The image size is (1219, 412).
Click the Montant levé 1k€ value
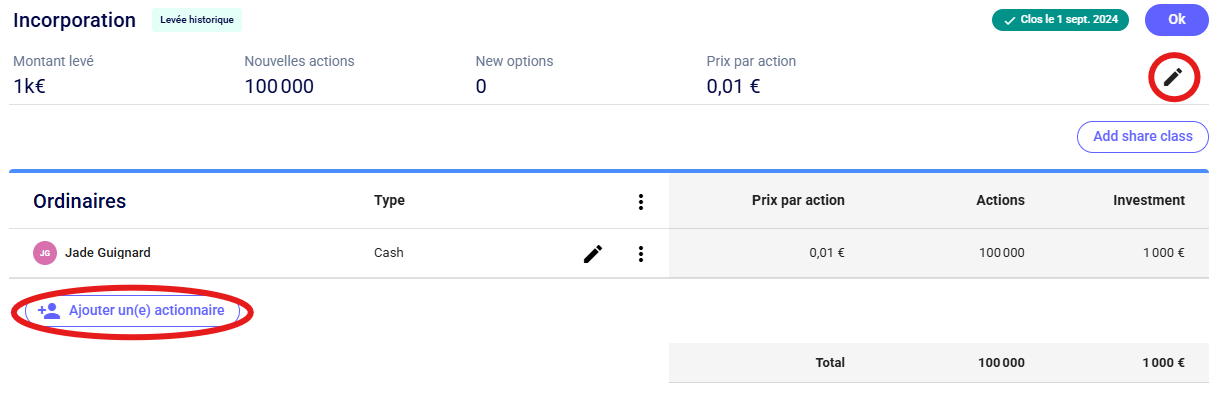click(x=29, y=86)
